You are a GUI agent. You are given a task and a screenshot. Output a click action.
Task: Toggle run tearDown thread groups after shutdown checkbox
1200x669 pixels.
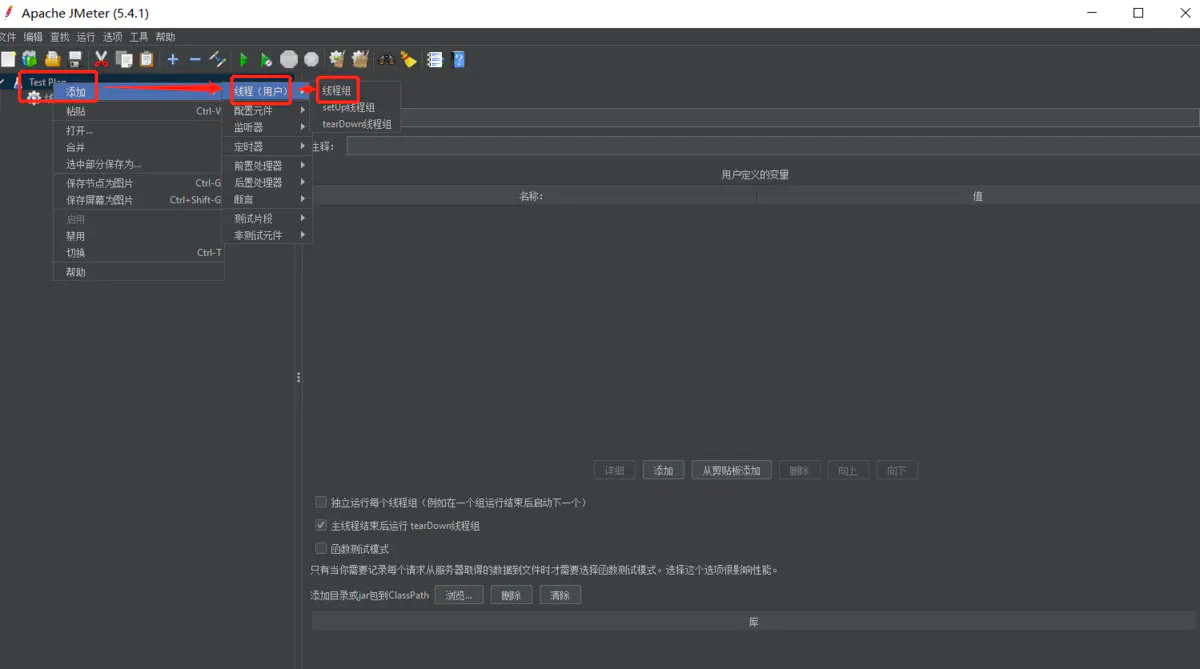[x=321, y=525]
